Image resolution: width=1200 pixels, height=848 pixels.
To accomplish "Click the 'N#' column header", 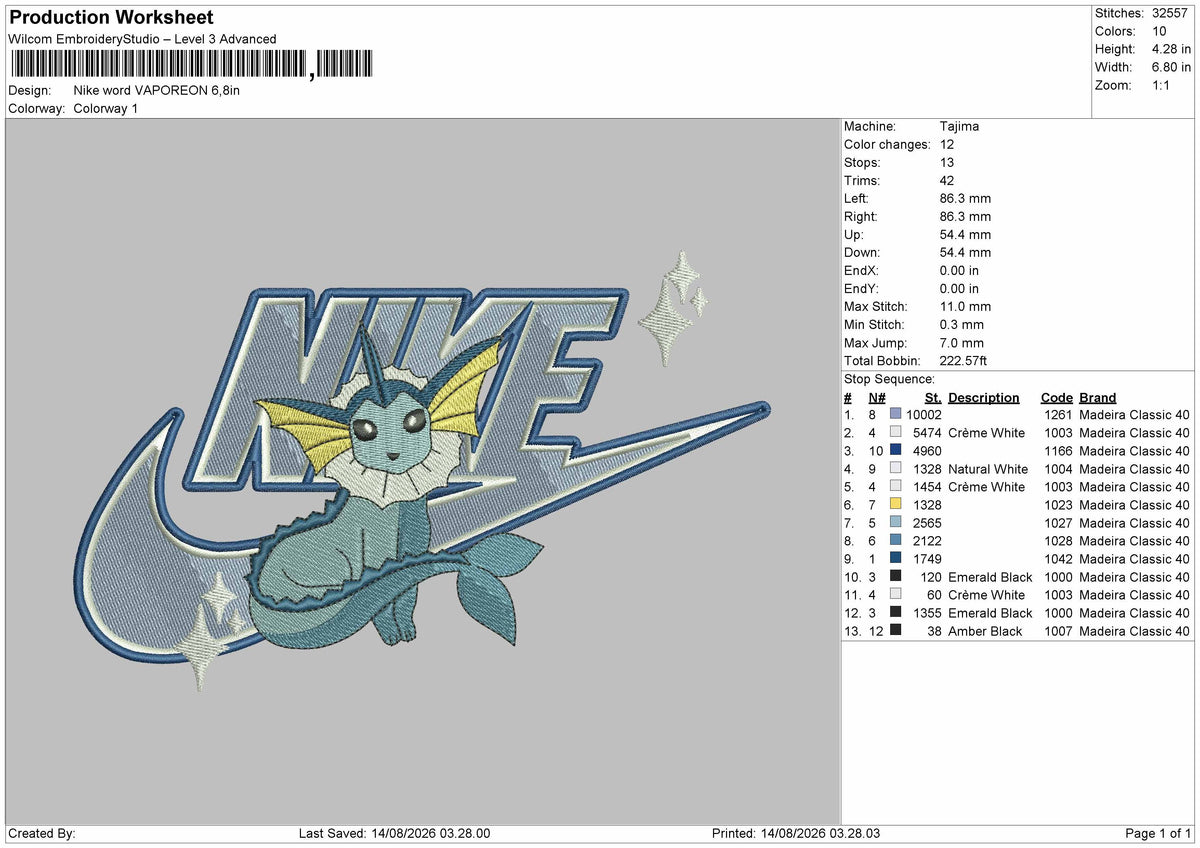I will 877,398.
